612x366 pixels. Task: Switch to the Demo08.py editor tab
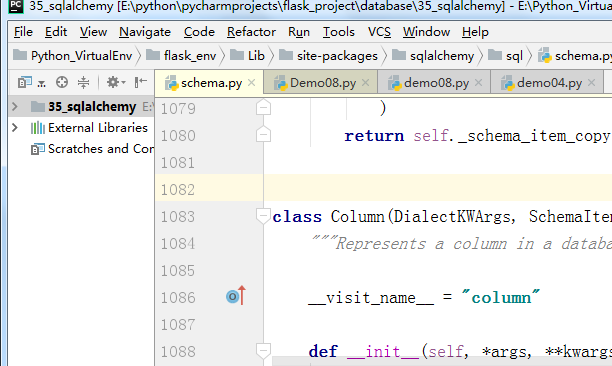point(320,83)
